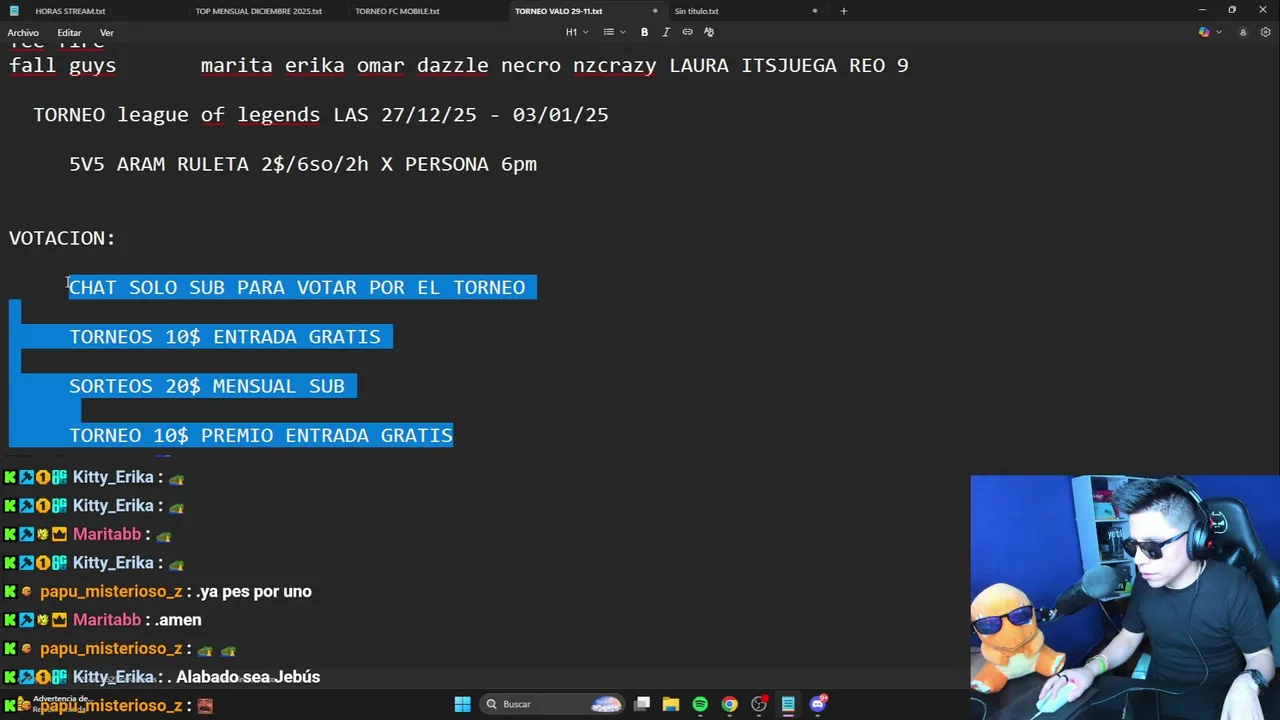Image resolution: width=1280 pixels, height=720 pixels.
Task: Click the Notepad app icon in title bar
Action: point(14,11)
